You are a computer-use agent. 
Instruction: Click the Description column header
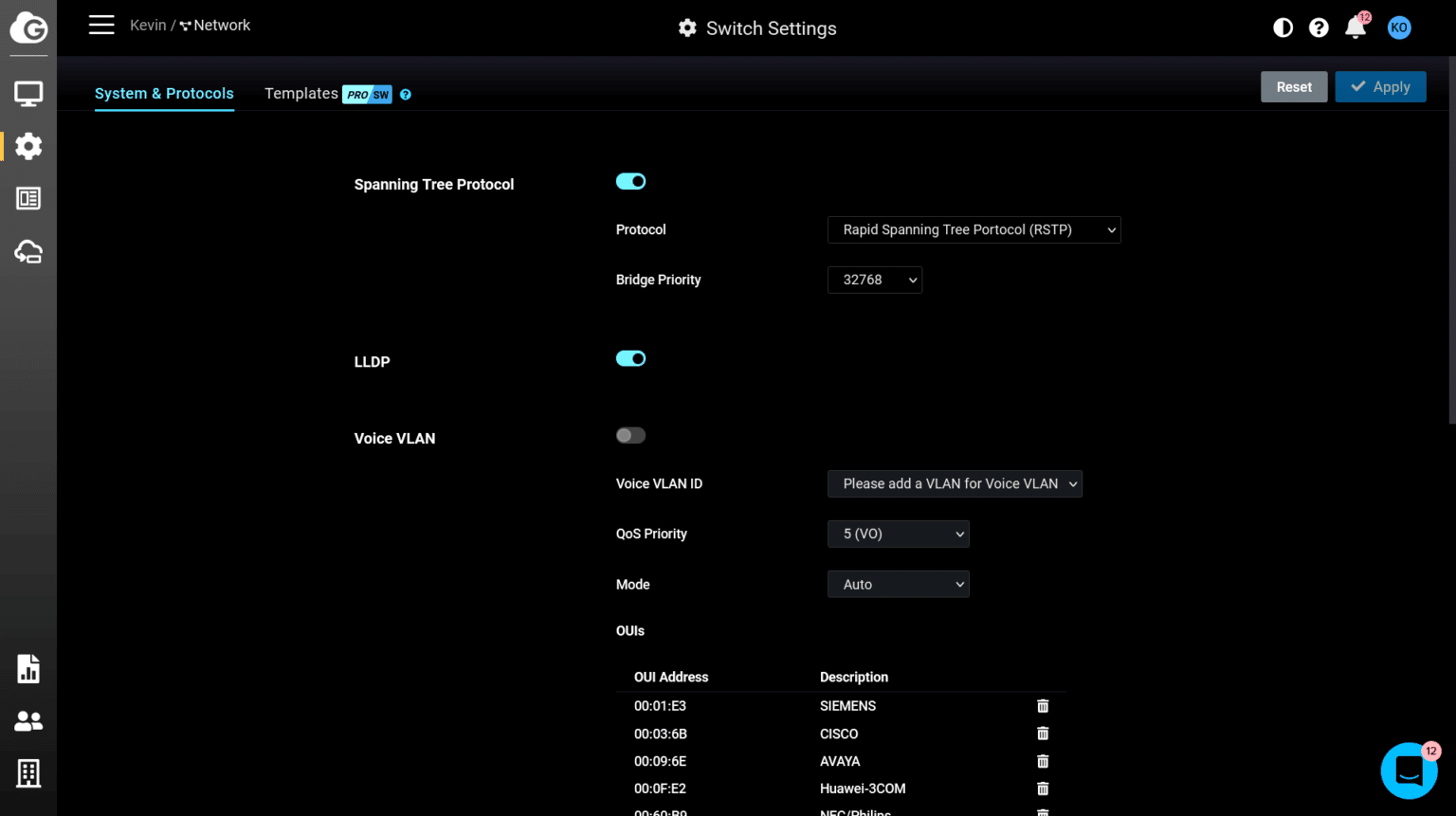(x=854, y=677)
